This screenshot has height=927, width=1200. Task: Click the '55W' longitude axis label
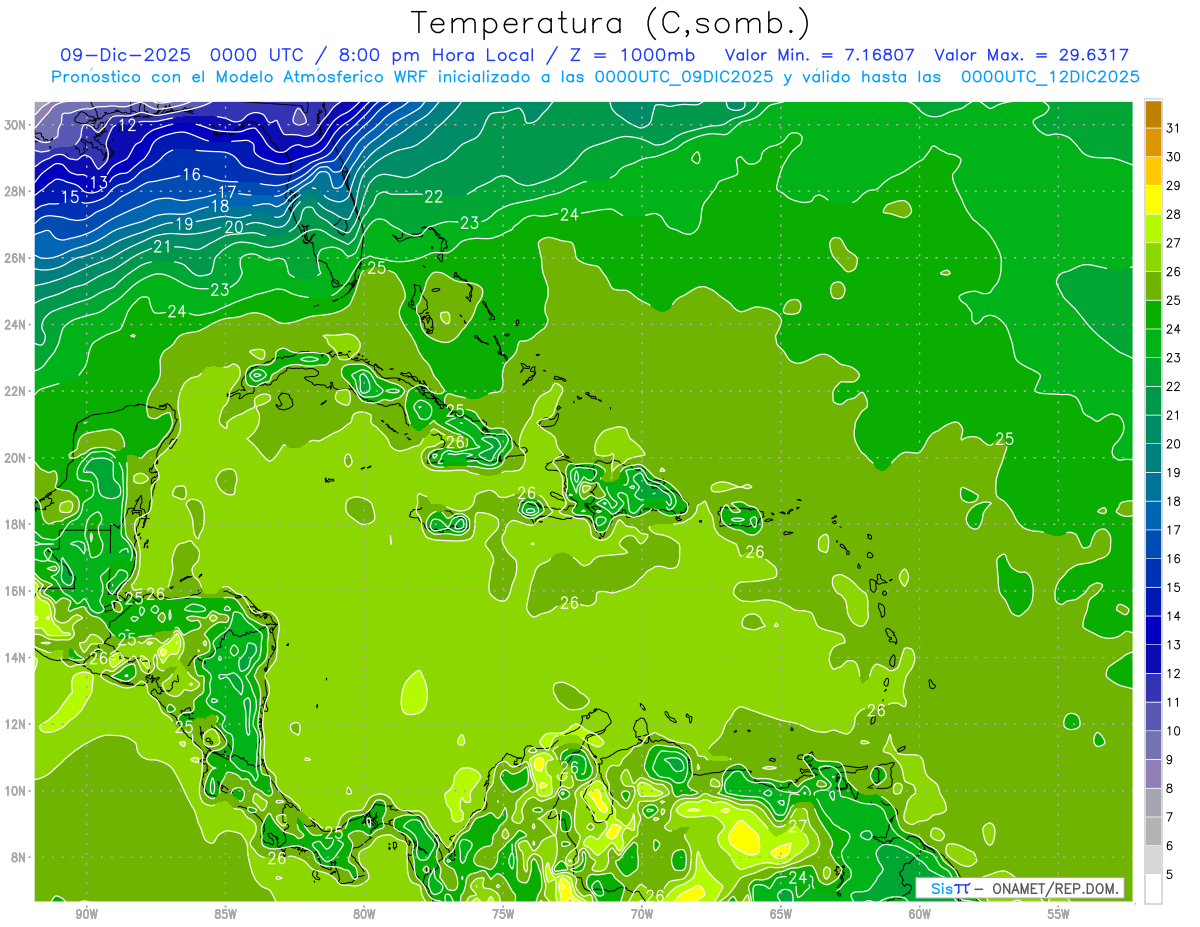pos(1059,914)
